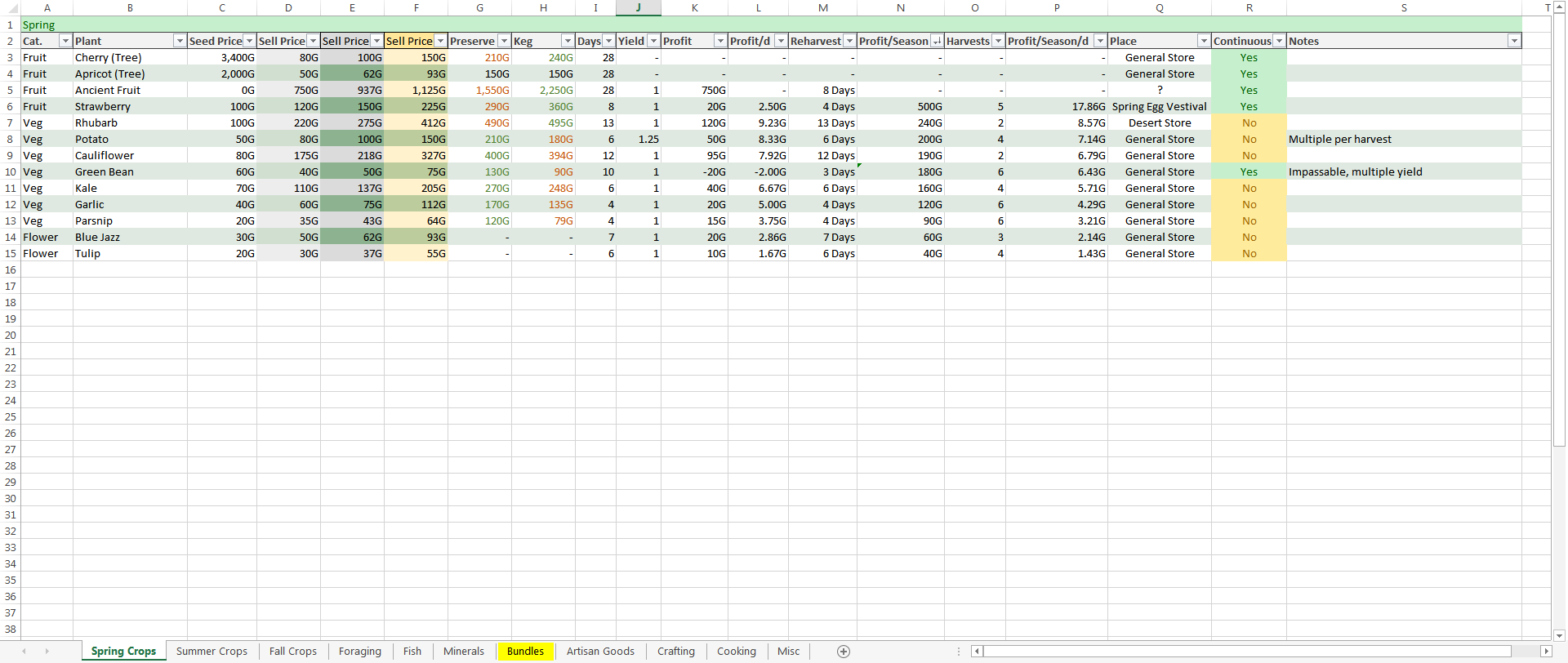Click horizontal scrollbar left arrow

[977, 652]
